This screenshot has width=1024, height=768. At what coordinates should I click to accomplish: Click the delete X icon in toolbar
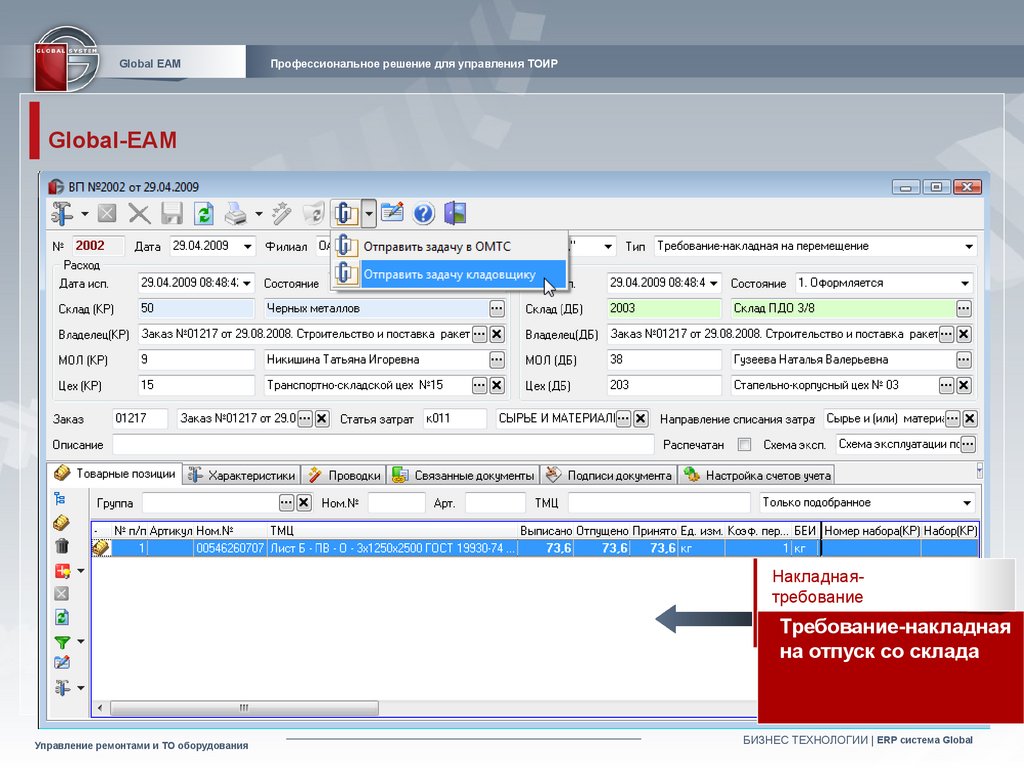139,214
